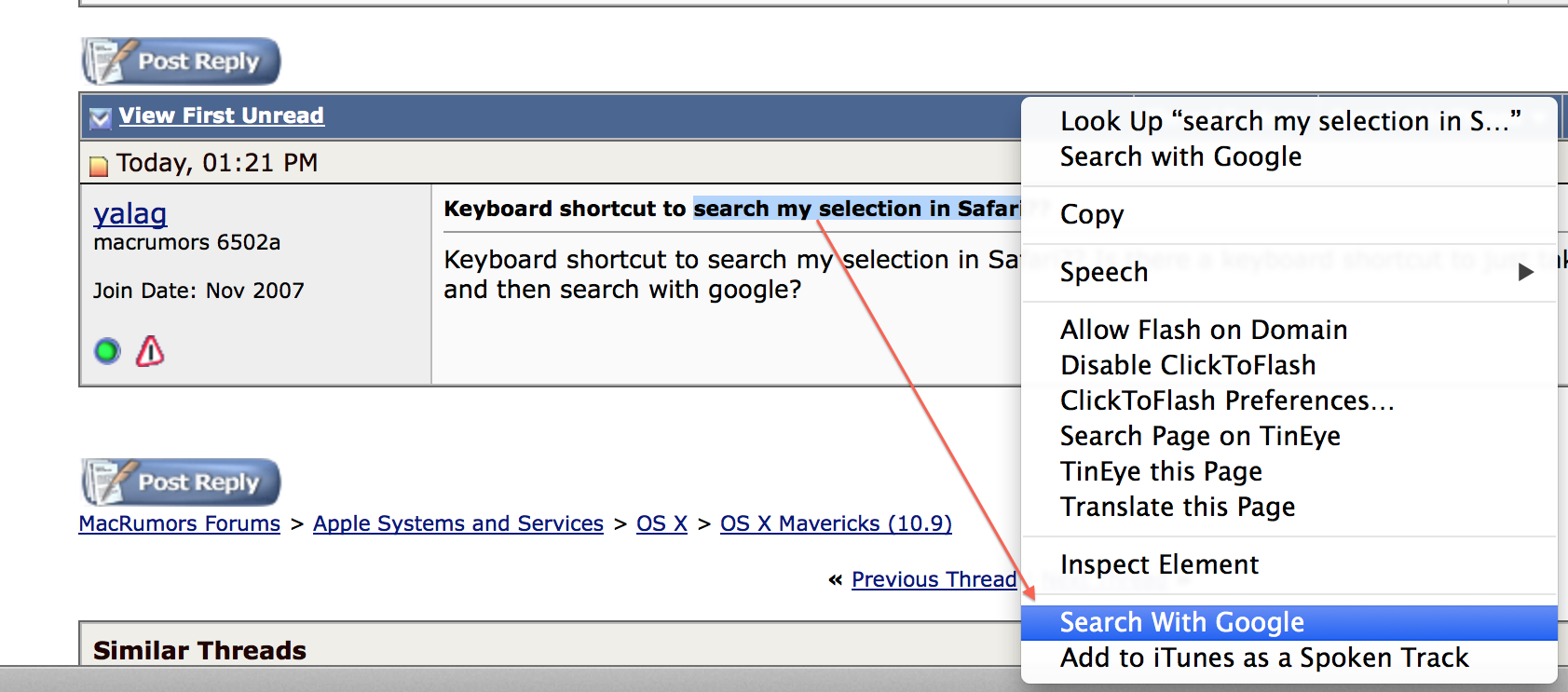
Task: Choose Inspect Element from the context menu
Action: [x=1289, y=564]
